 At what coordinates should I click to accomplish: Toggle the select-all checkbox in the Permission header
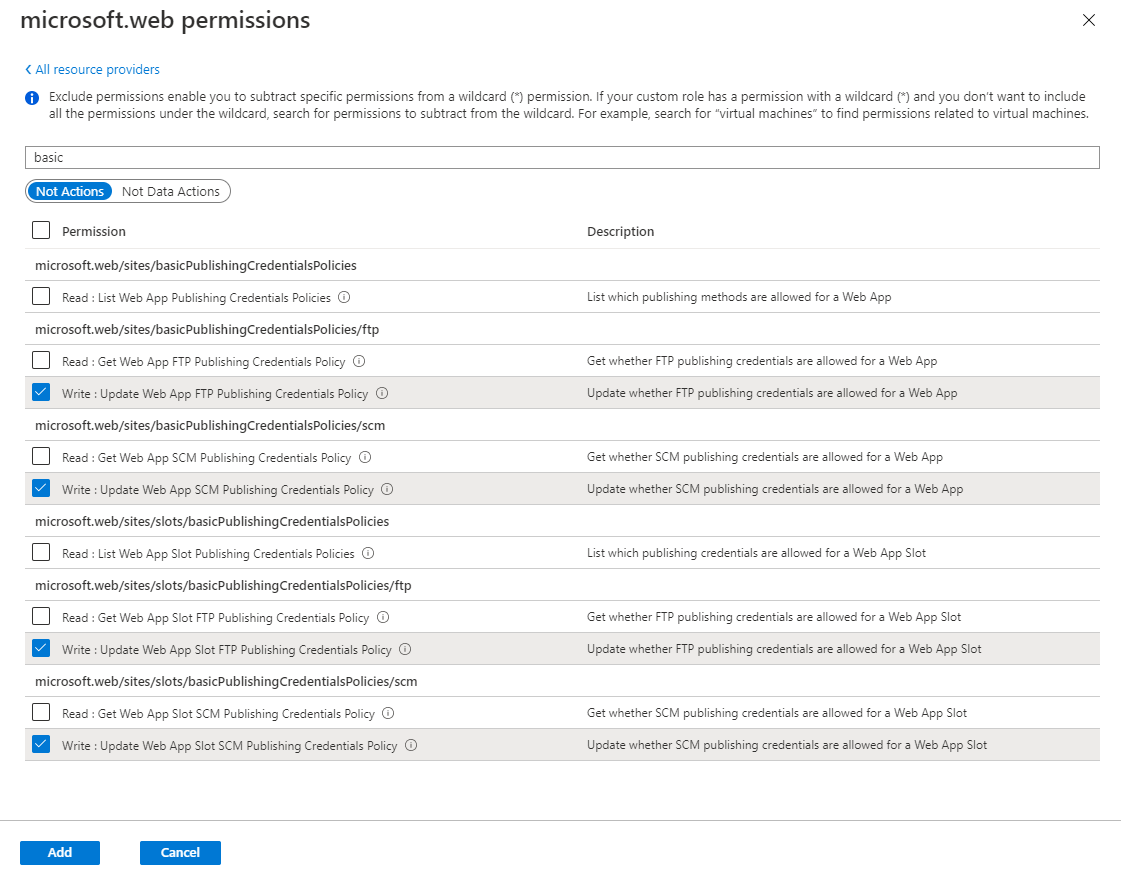point(40,230)
